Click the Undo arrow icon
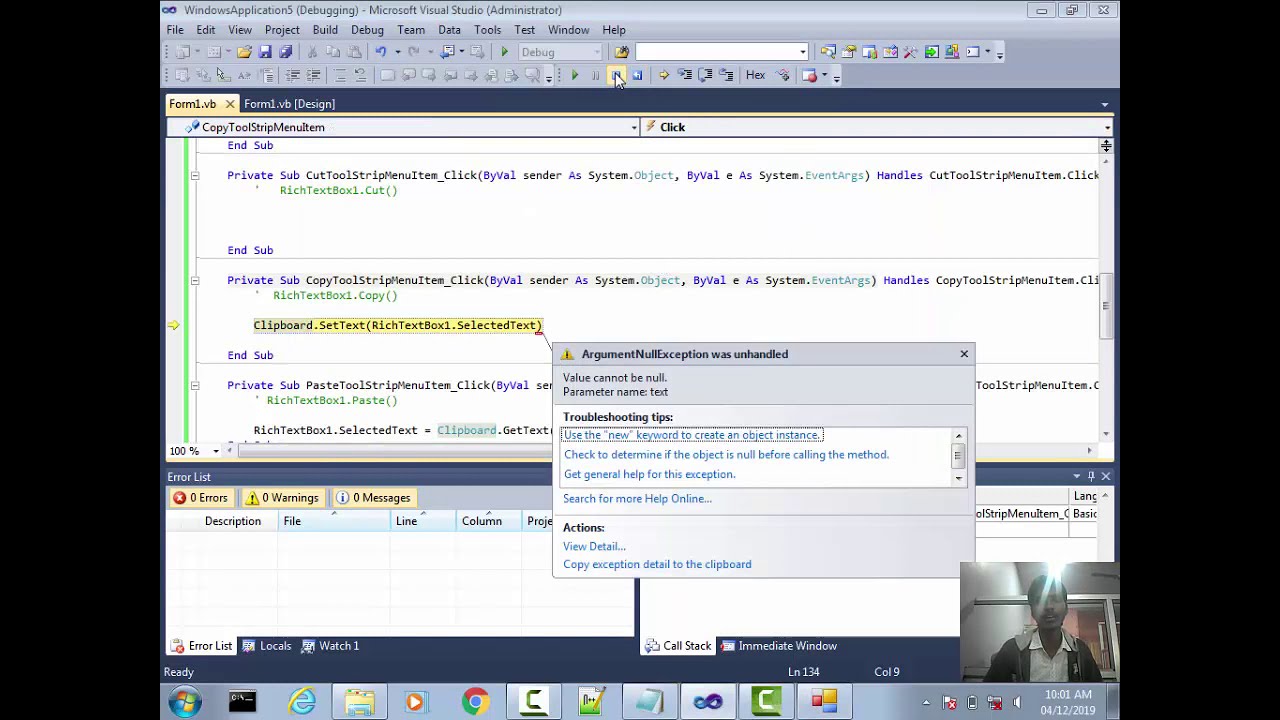 coord(381,52)
